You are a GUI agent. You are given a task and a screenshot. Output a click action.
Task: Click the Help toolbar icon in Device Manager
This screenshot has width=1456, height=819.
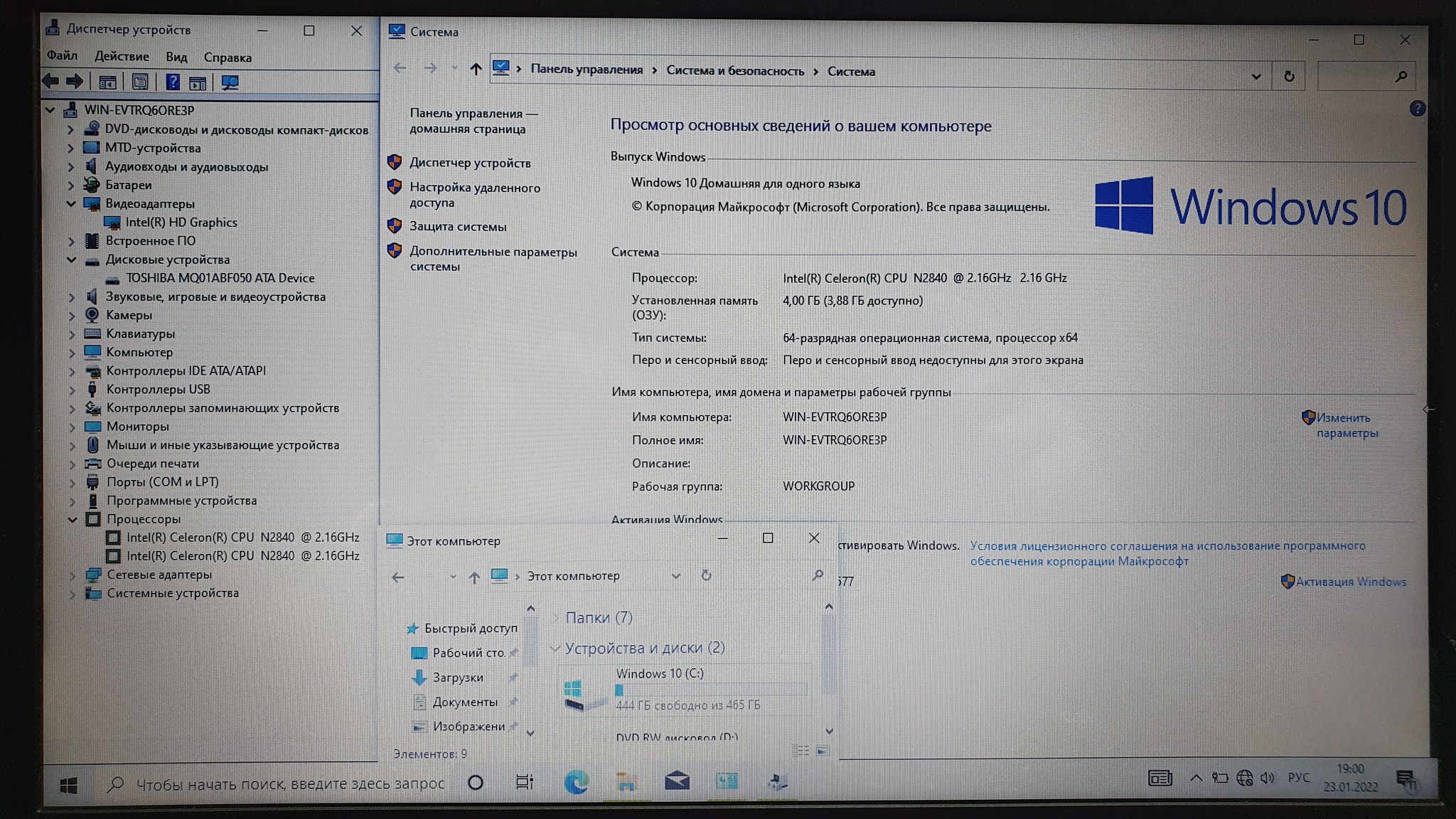(173, 82)
